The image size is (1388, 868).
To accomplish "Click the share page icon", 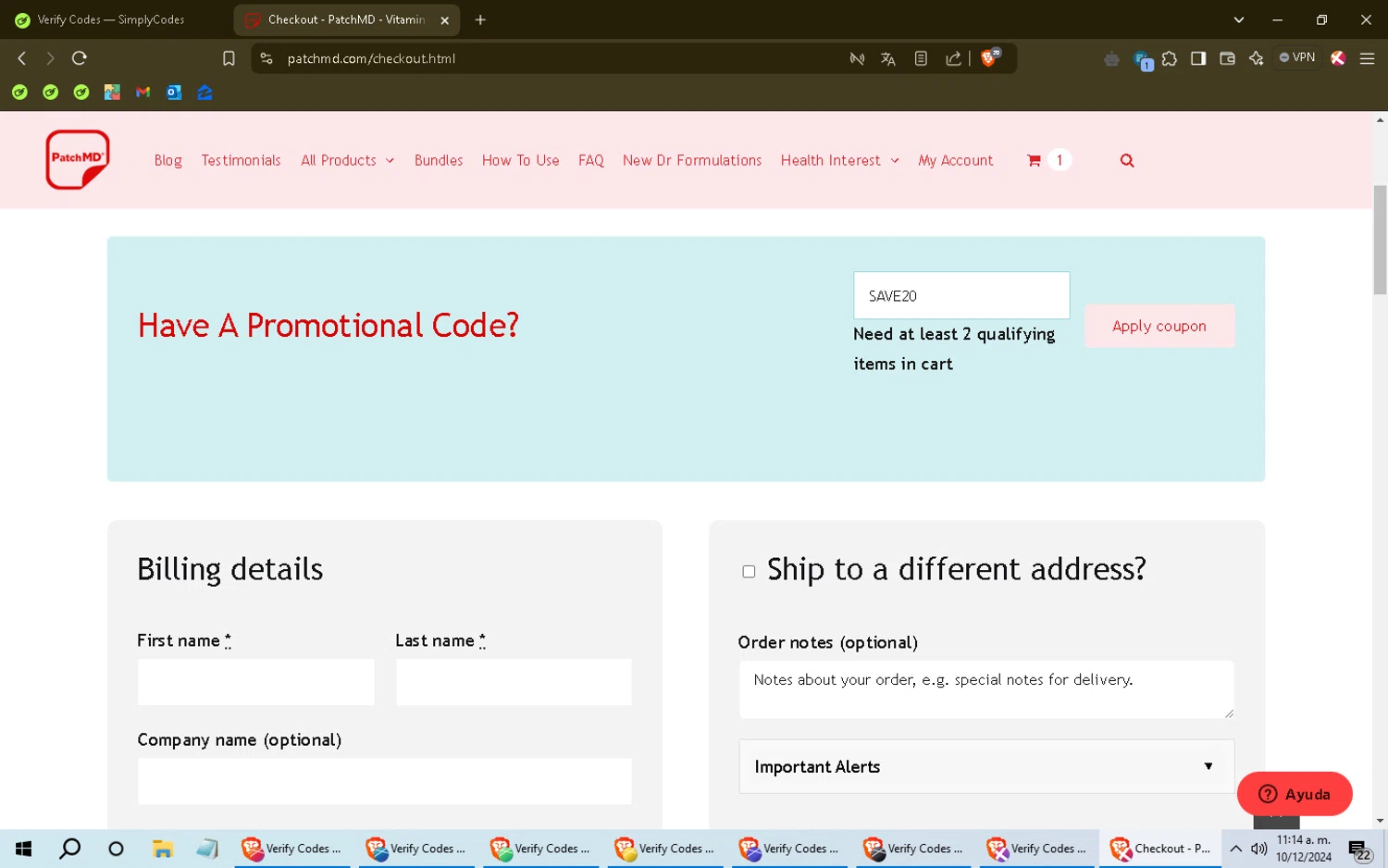I will [x=952, y=58].
